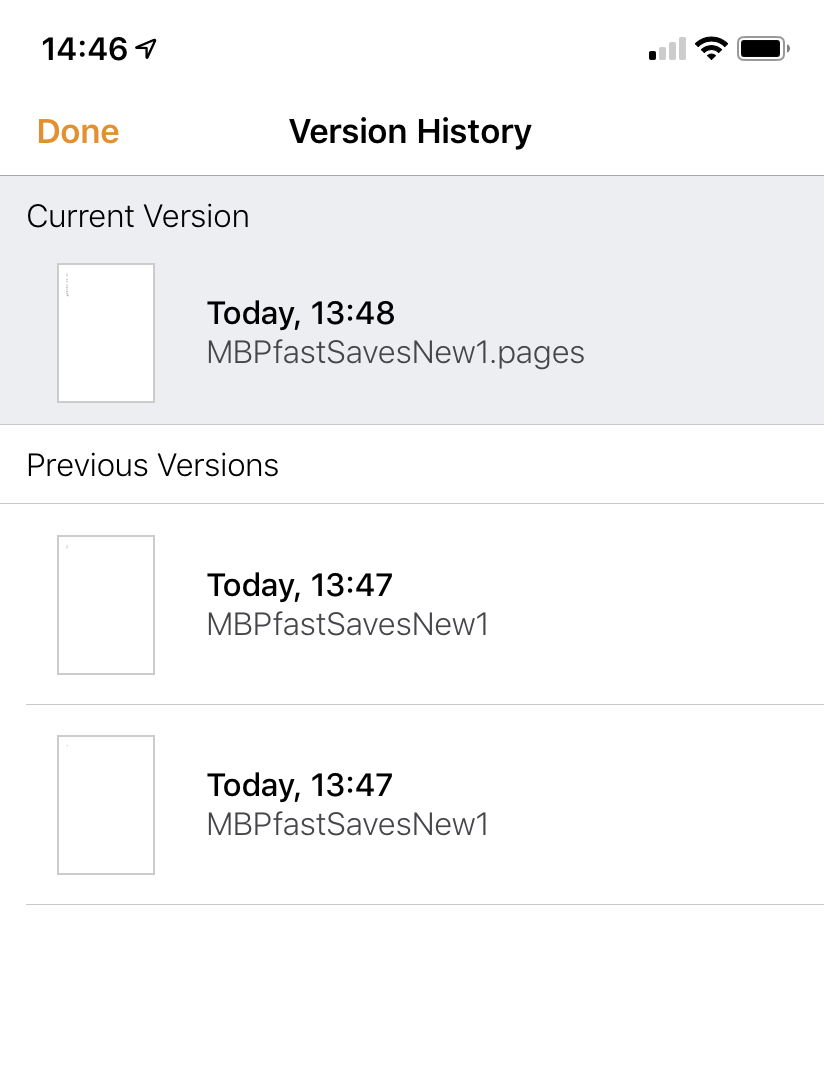This screenshot has width=824, height=1079.
Task: Tap Done to close Version History
Action: click(77, 131)
